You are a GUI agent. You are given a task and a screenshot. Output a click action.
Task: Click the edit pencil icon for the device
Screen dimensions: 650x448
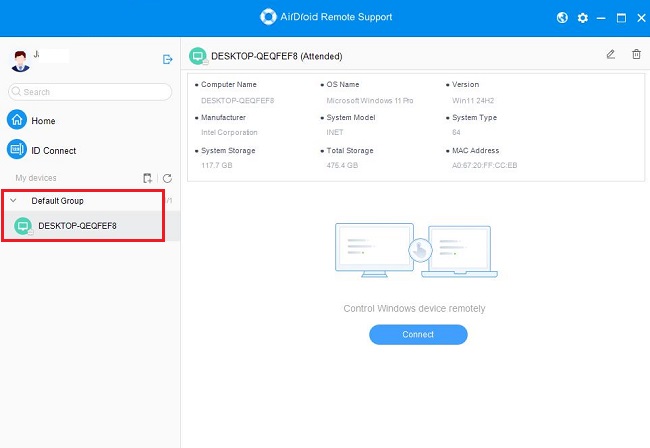pos(611,54)
